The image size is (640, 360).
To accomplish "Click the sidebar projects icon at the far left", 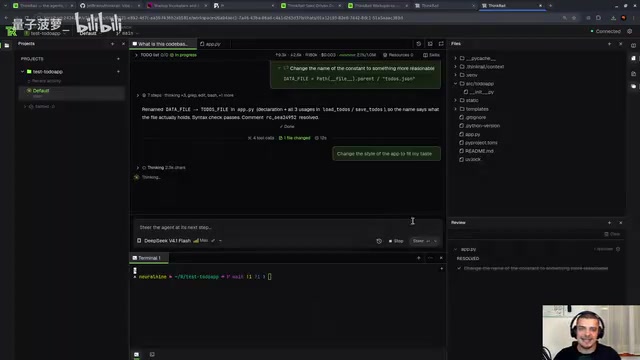I will pos(7,45).
